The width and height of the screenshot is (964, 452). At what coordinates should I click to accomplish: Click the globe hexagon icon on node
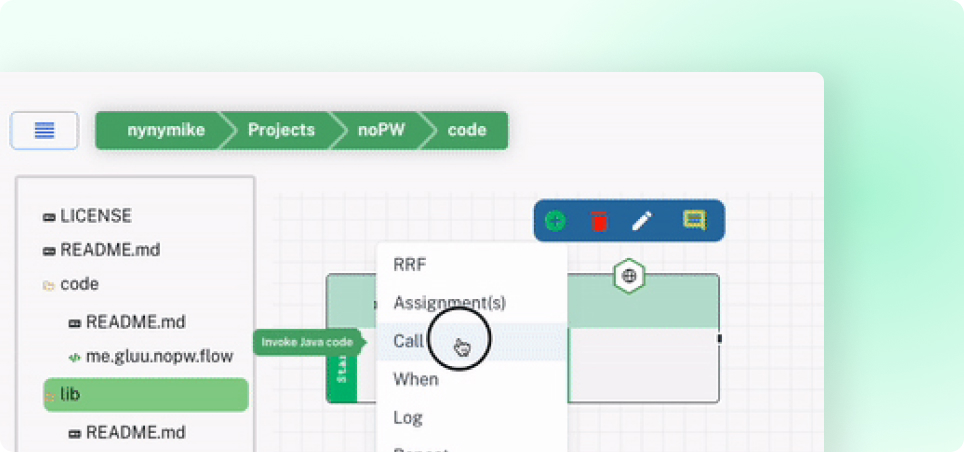[629, 276]
